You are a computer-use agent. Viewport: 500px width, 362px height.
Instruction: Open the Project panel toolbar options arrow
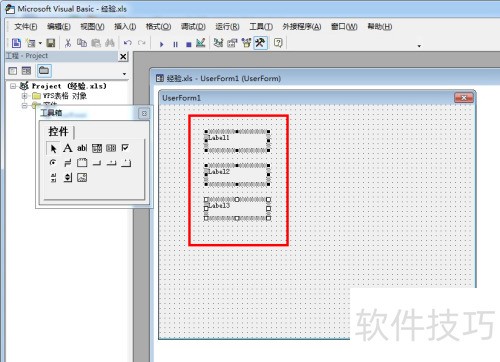point(124,74)
